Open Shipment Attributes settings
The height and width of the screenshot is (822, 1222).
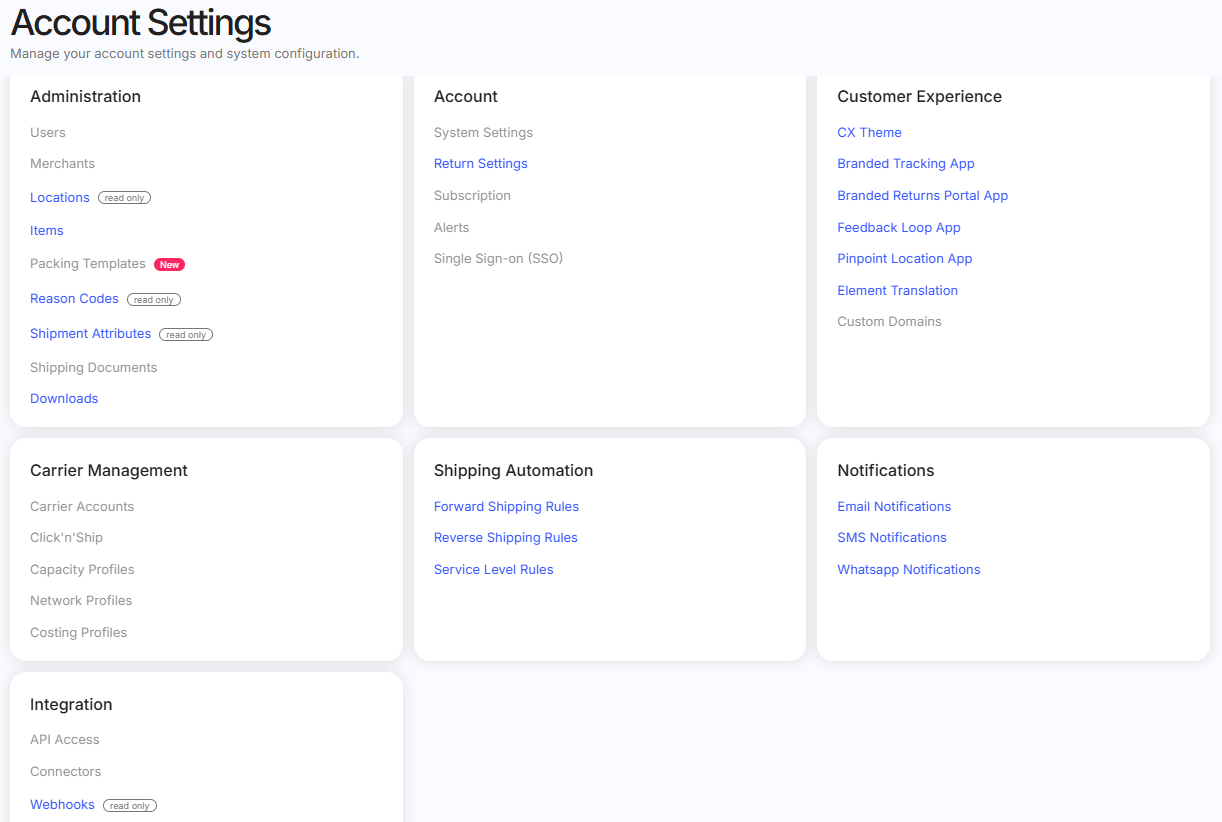[x=90, y=334]
